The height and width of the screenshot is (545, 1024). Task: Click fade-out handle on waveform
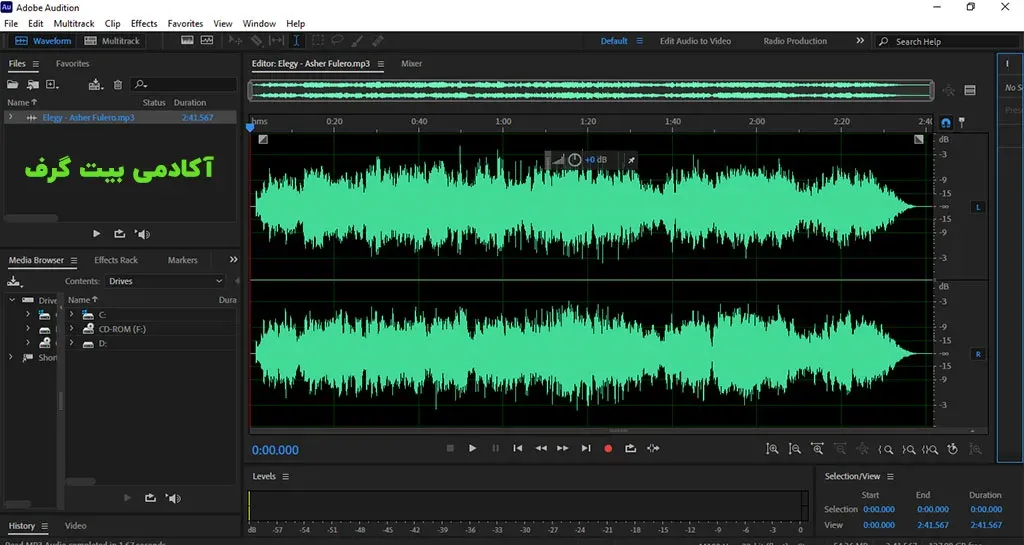[919, 139]
